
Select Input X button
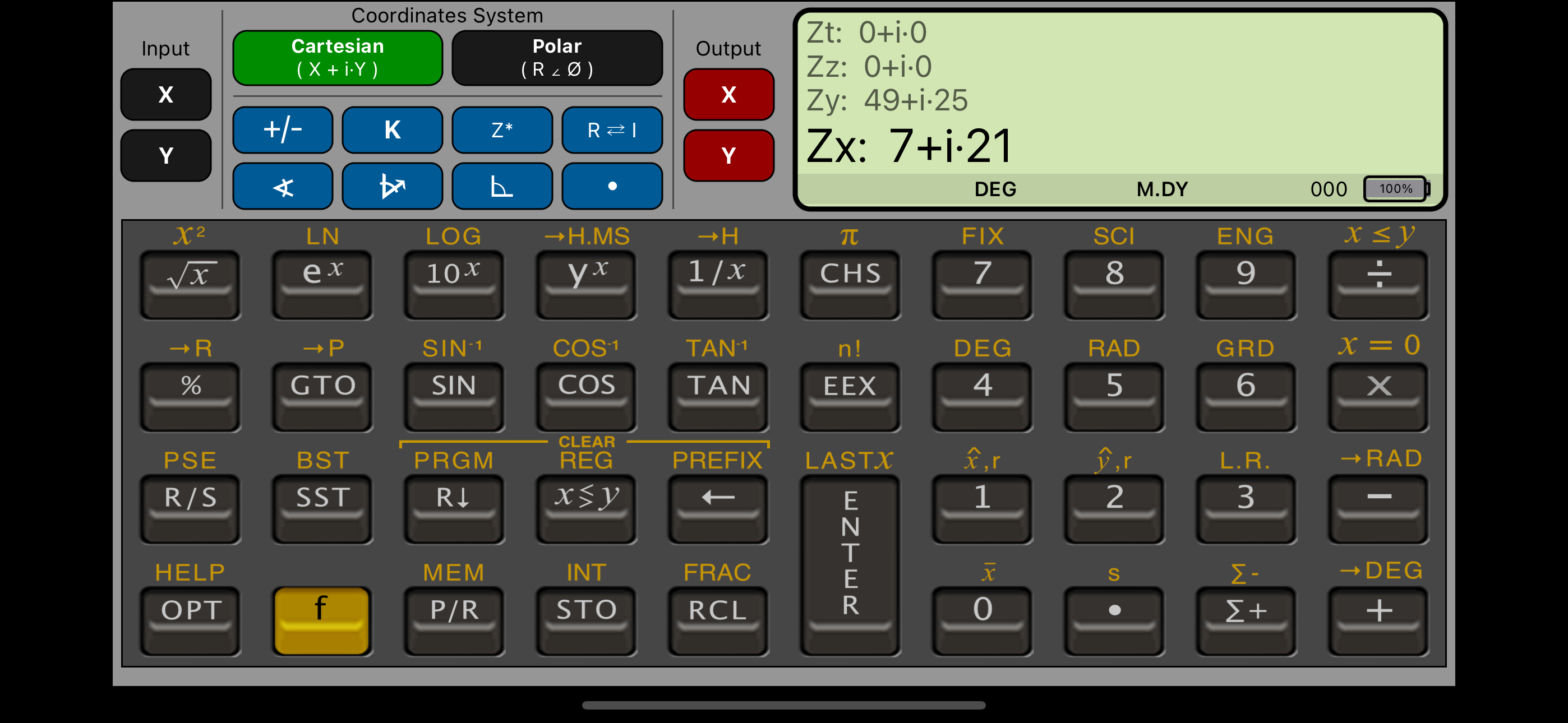[165, 94]
